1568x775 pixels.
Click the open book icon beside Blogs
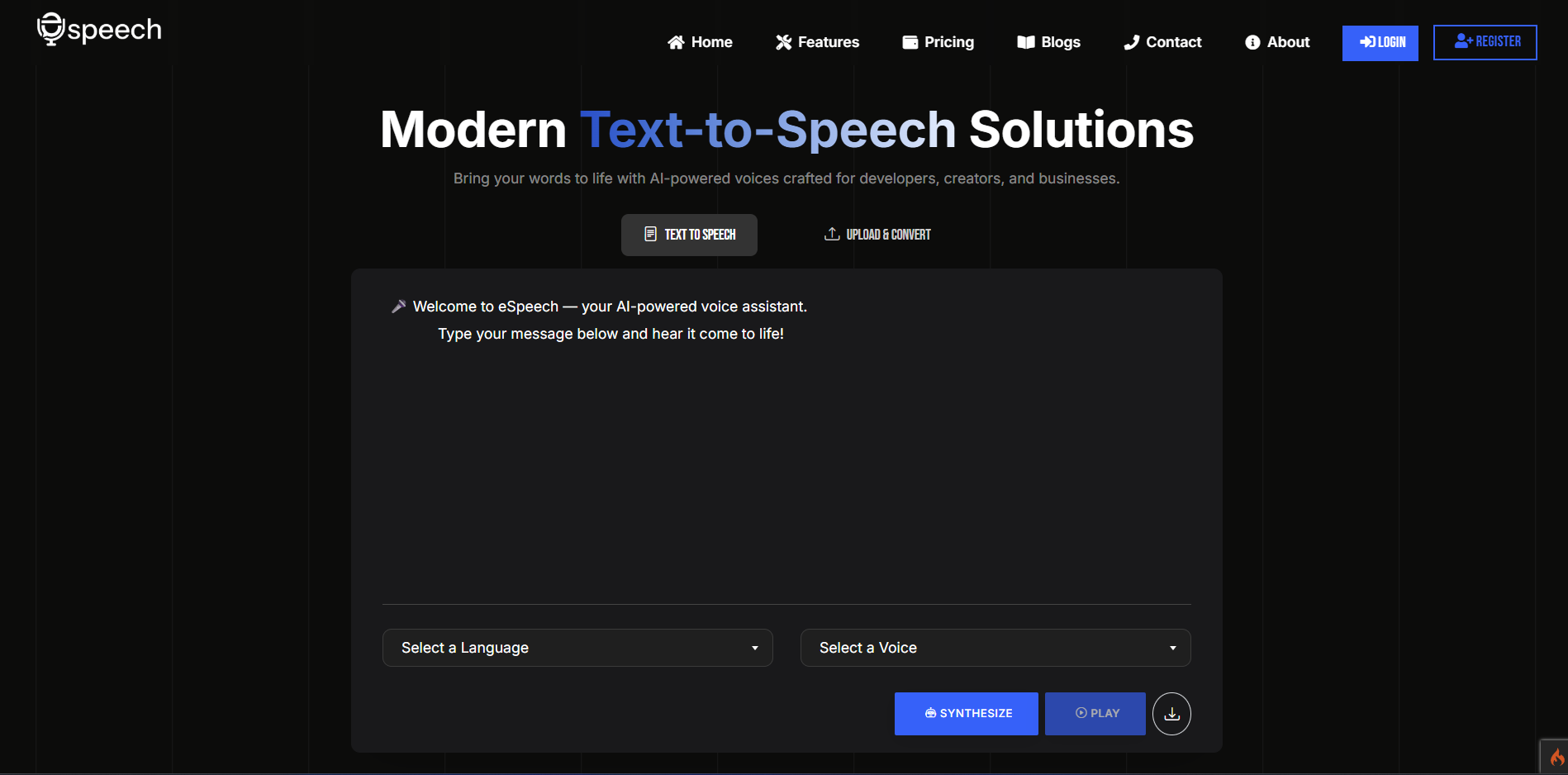[x=1025, y=42]
